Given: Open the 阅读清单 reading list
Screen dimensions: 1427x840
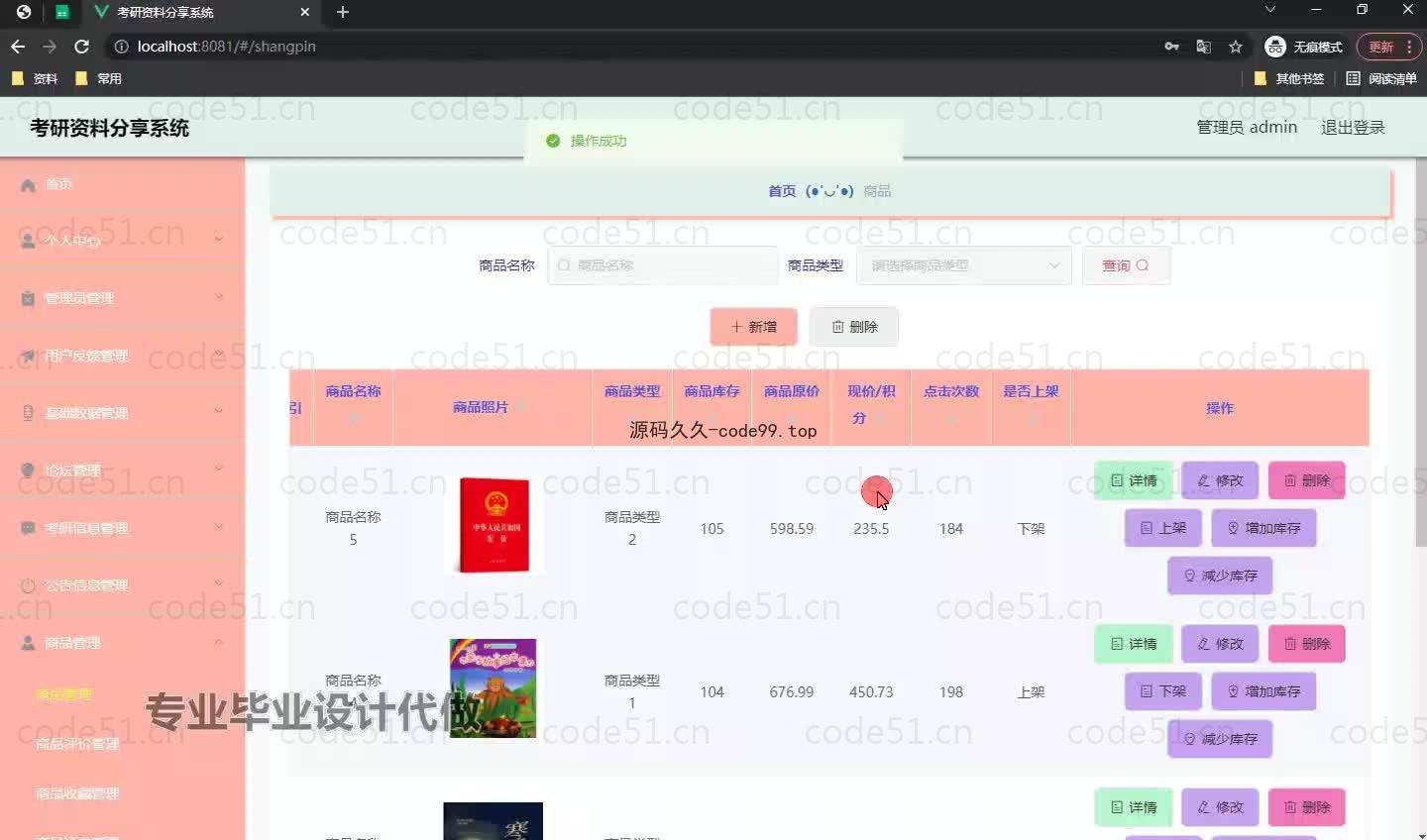Looking at the screenshot, I should tap(1381, 78).
